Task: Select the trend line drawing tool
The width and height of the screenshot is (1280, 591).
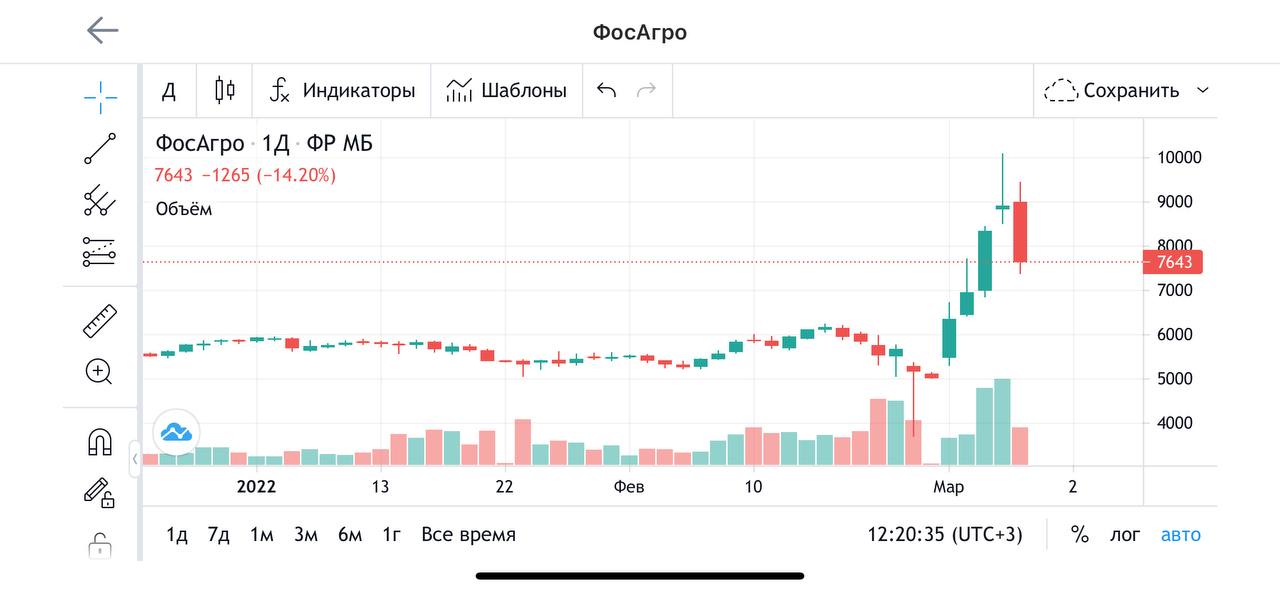Action: point(100,149)
